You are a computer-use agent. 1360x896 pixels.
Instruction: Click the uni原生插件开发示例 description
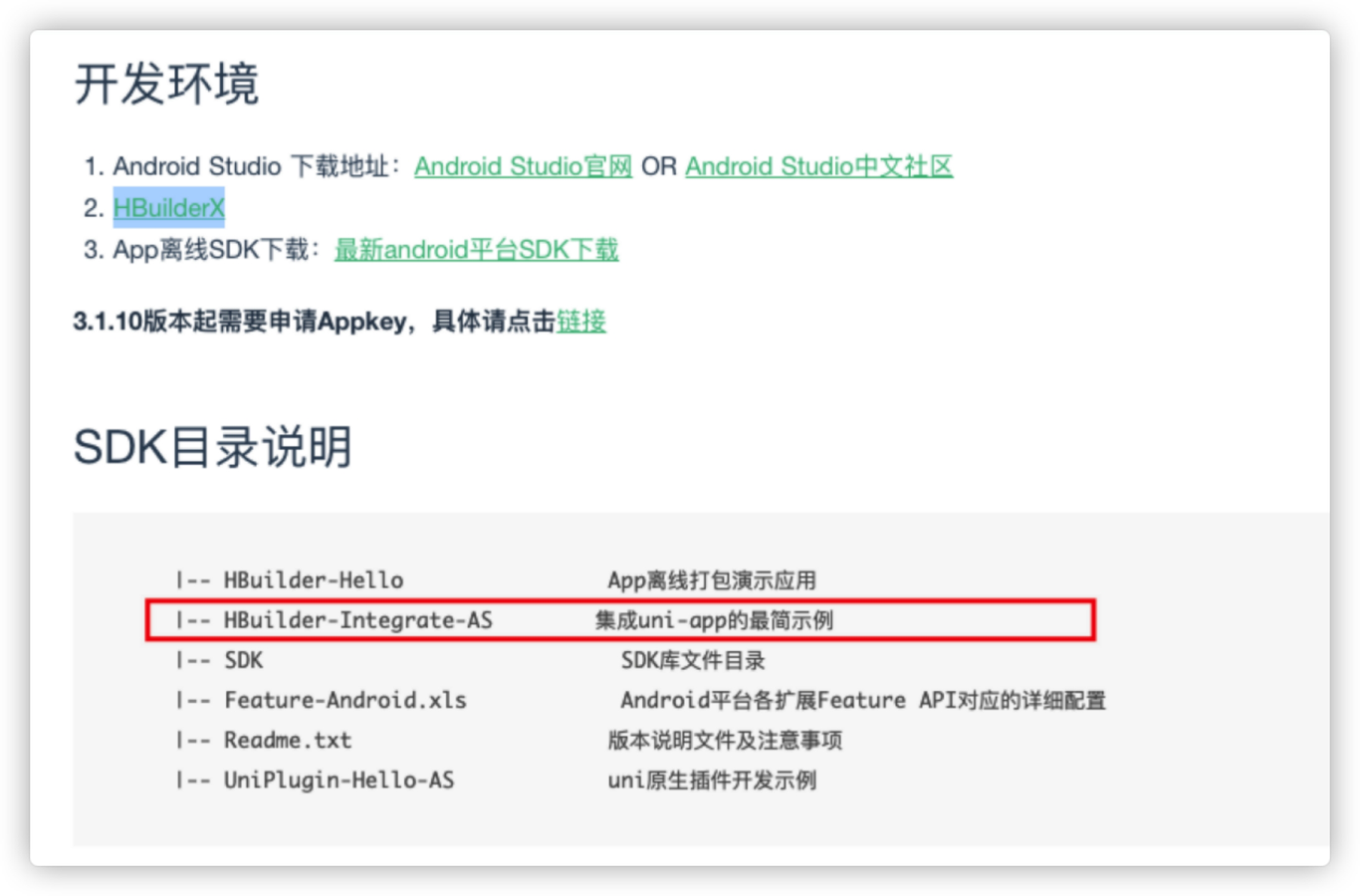coord(712,780)
